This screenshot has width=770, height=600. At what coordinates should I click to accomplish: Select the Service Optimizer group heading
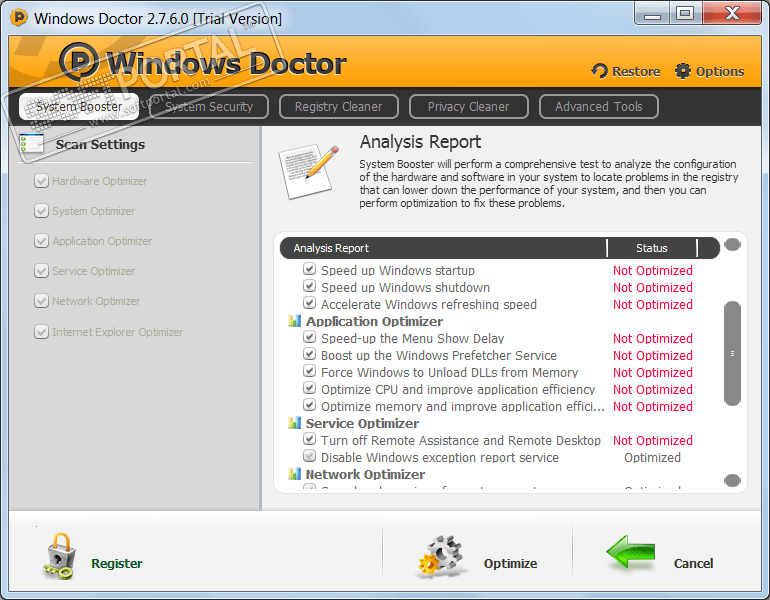(362, 423)
